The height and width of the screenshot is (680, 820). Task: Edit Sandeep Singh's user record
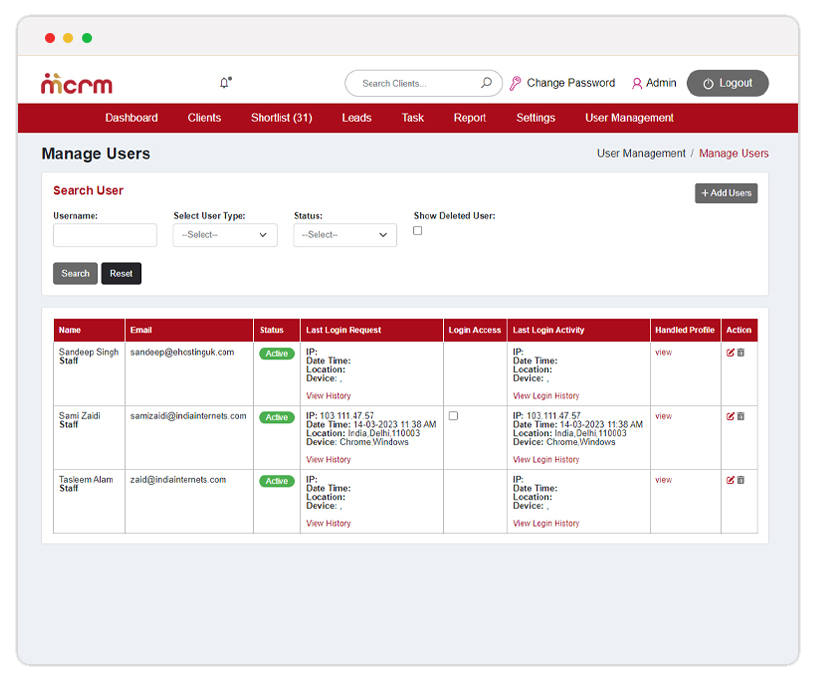pos(730,353)
